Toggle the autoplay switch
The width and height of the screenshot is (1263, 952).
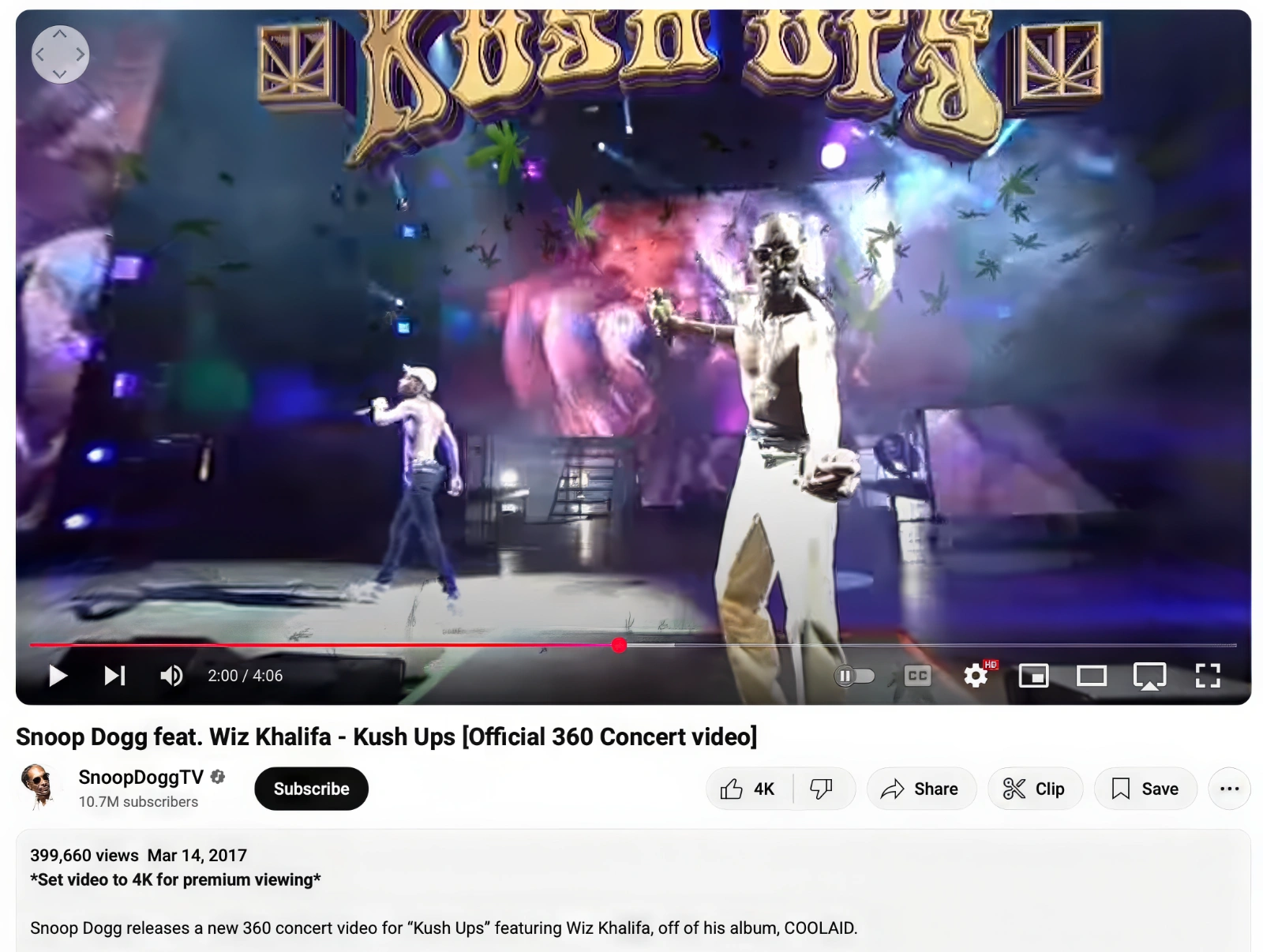(x=854, y=676)
